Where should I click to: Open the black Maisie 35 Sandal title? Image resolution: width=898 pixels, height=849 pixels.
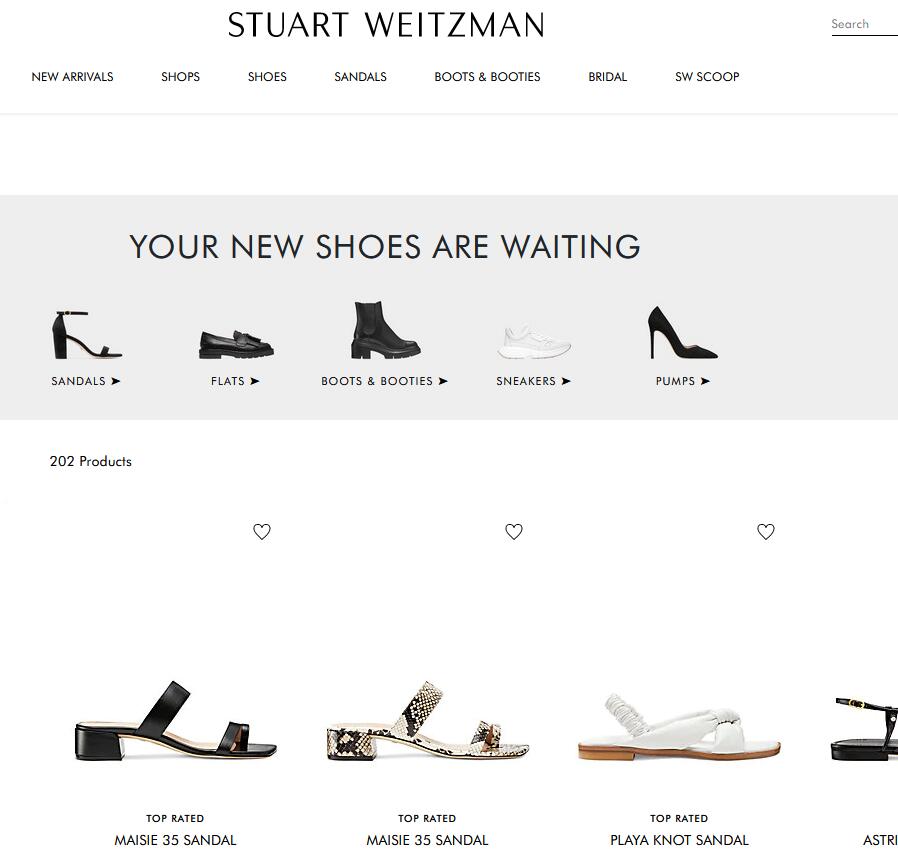(x=175, y=840)
